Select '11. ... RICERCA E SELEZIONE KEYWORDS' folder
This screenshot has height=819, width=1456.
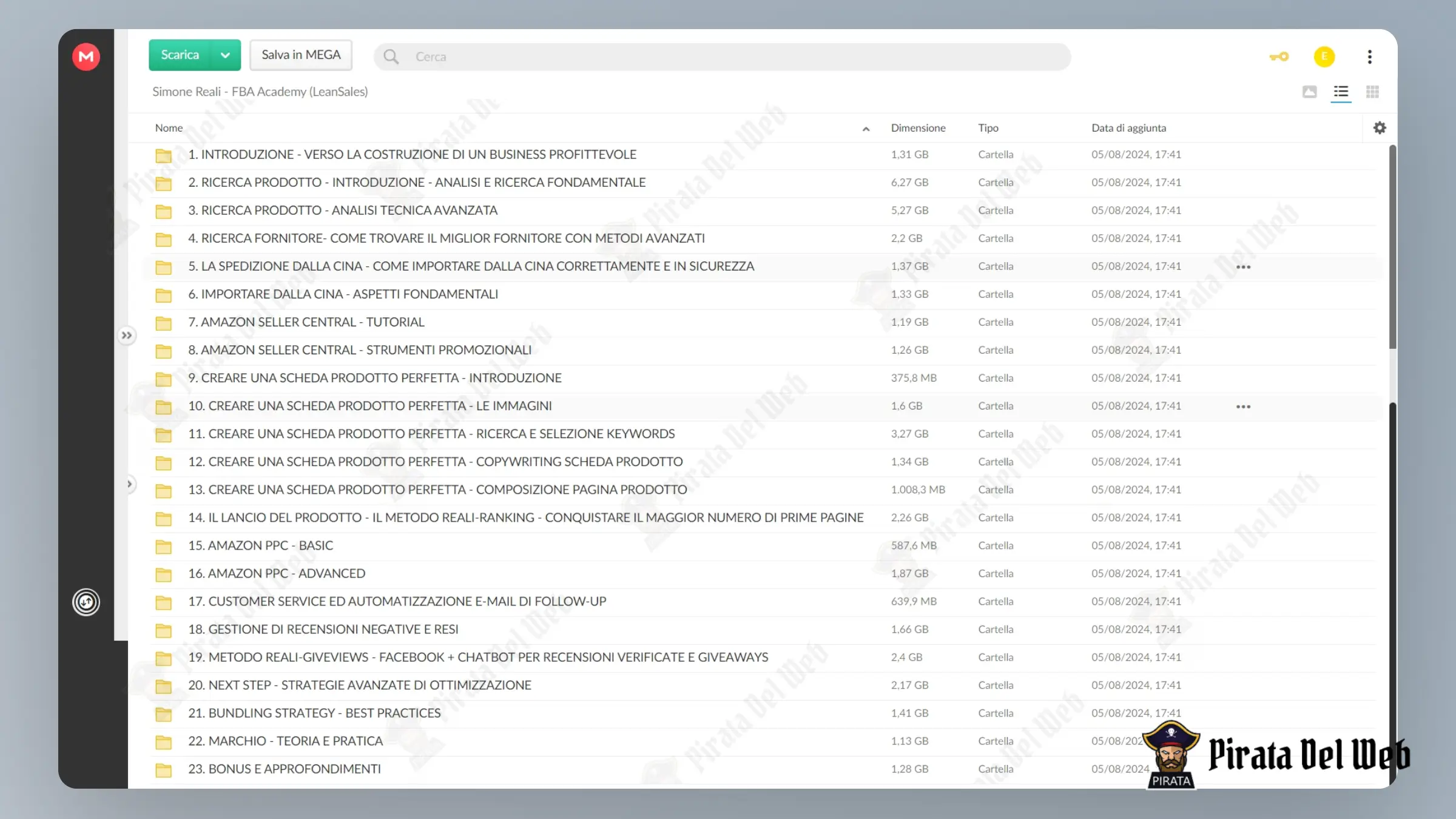pyautogui.click(x=431, y=434)
